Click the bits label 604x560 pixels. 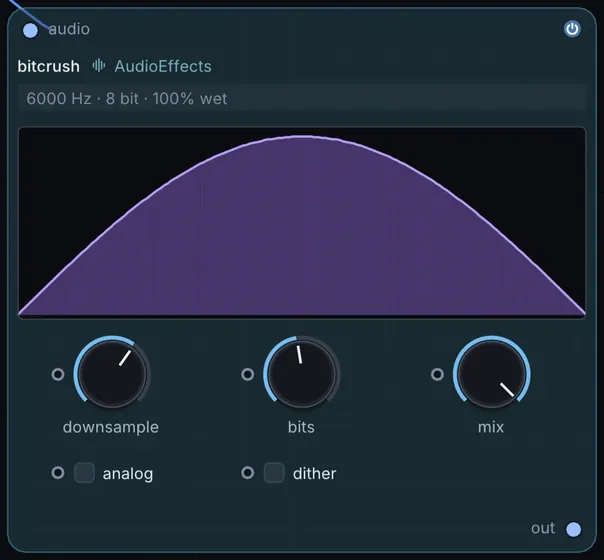pyautogui.click(x=301, y=427)
